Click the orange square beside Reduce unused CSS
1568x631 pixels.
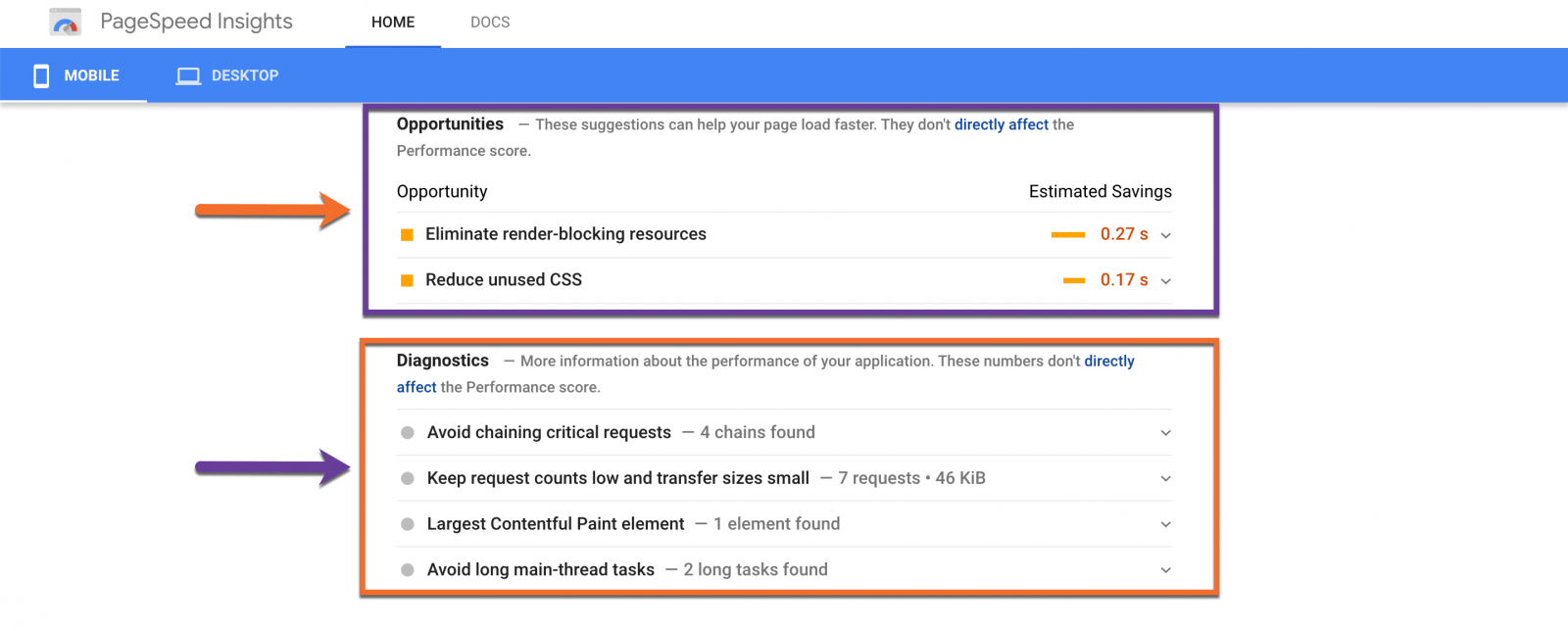pyautogui.click(x=407, y=280)
